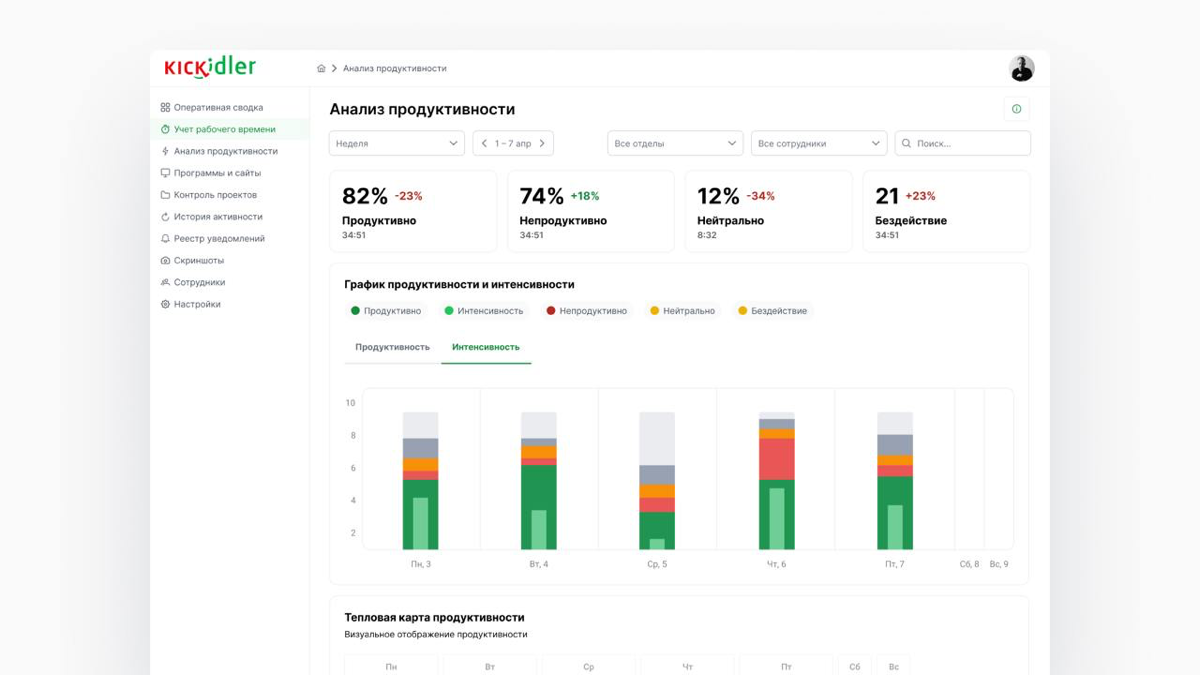
Task: Click the История активности icon
Action: tap(165, 217)
